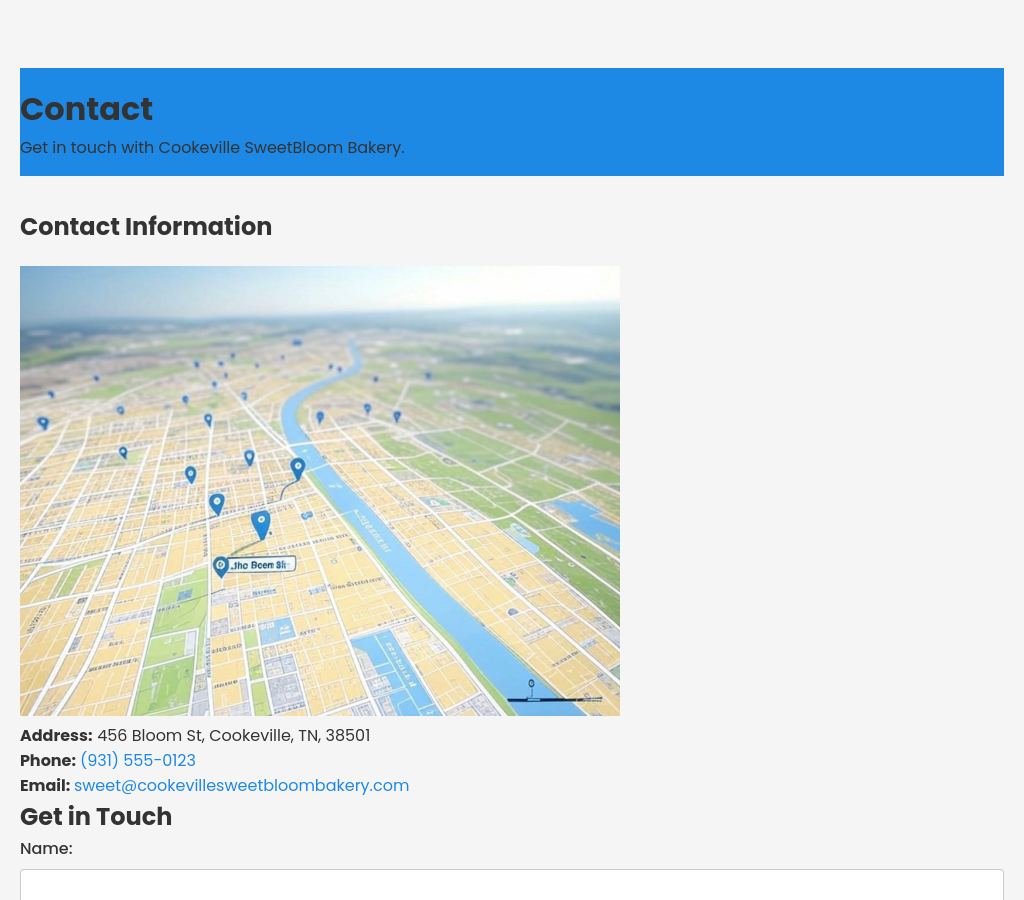
Task: Click the "Get in touch with Cookeville" tagline
Action: tap(212, 148)
